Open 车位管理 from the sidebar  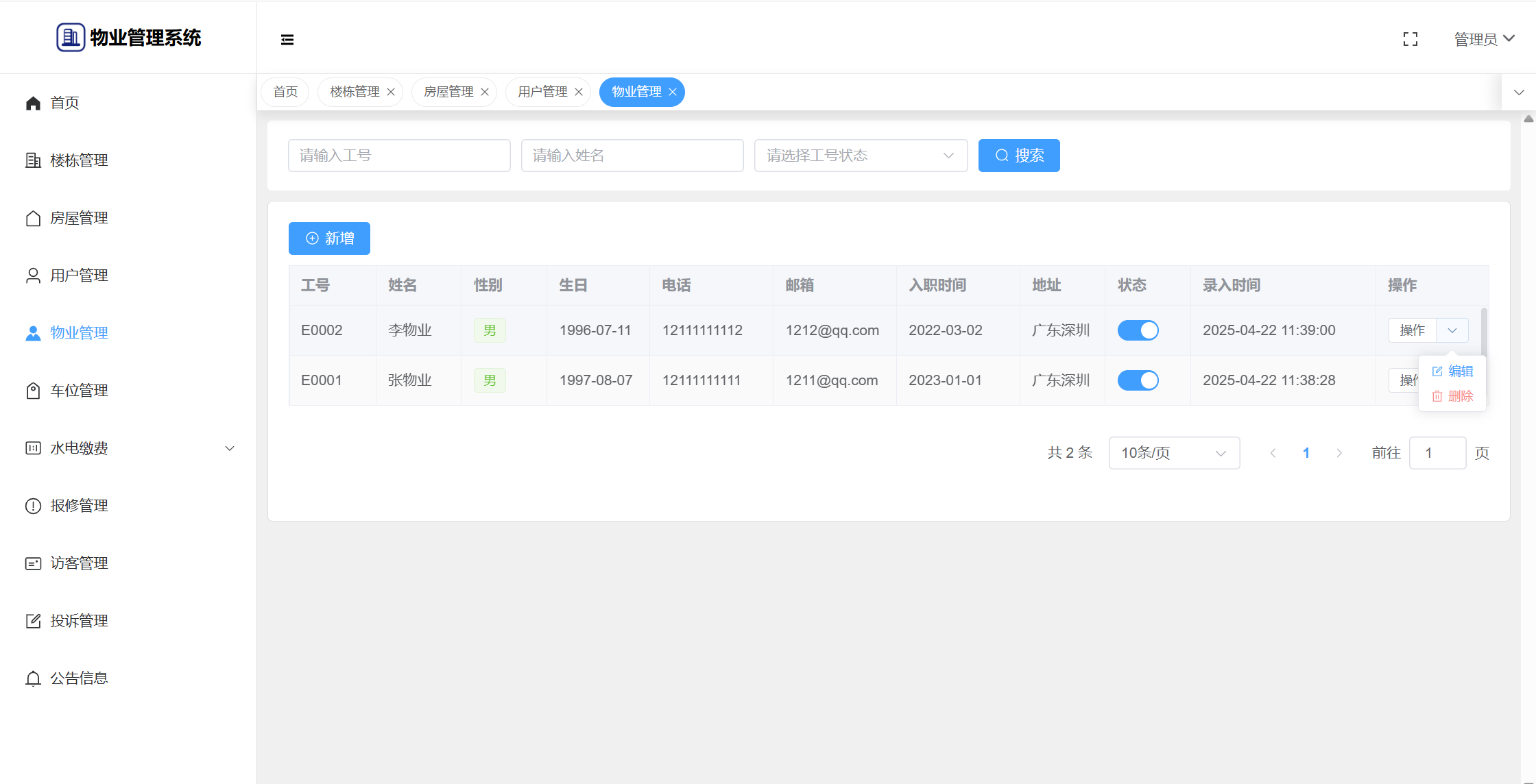(x=79, y=391)
